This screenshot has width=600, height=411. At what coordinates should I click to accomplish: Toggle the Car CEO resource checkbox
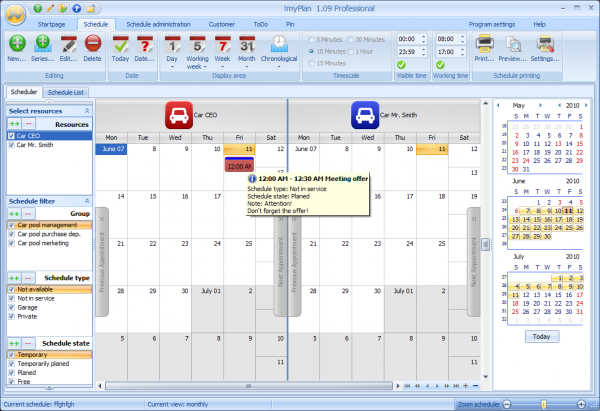pos(11,136)
